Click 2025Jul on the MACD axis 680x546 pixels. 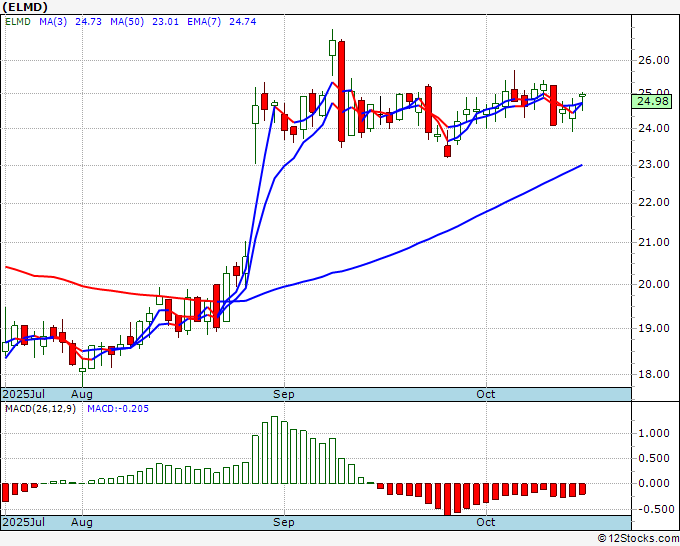click(24, 522)
